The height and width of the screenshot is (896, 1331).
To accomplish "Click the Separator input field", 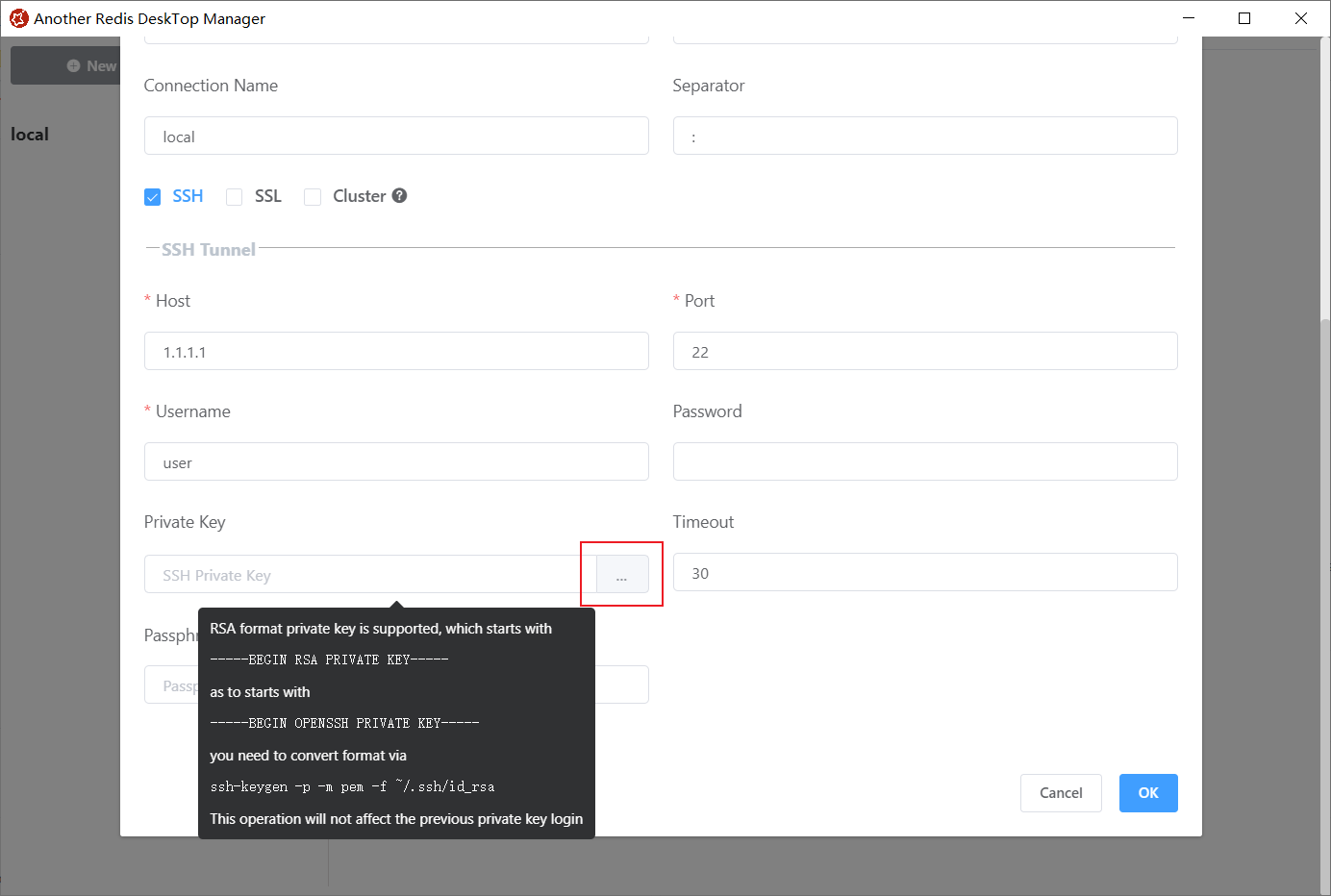I will [924, 136].
